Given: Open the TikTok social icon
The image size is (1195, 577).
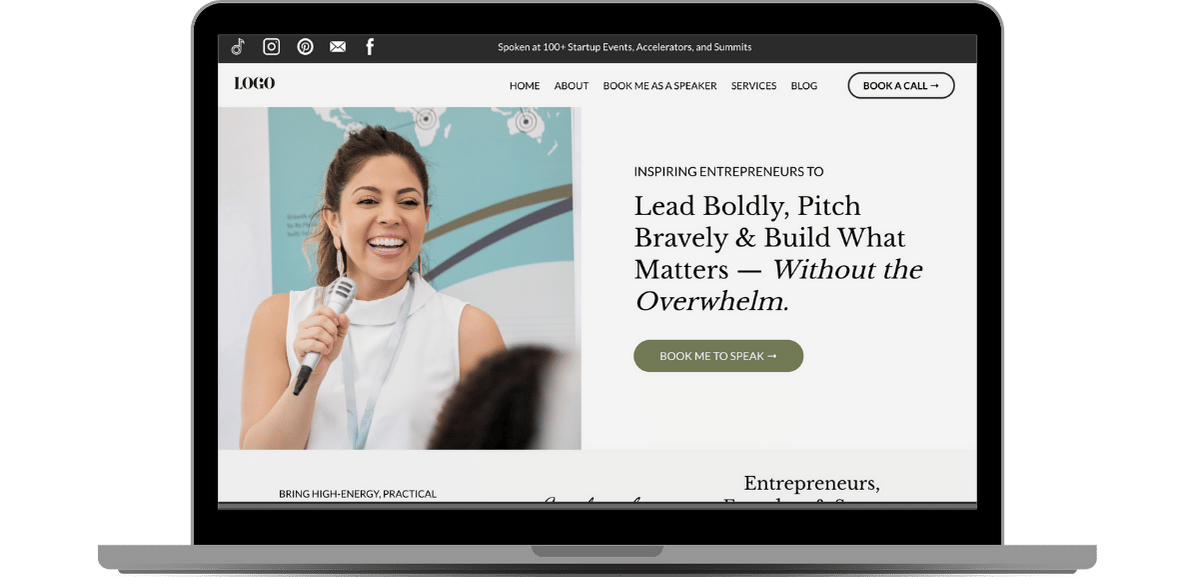Looking at the screenshot, I should click(238, 47).
